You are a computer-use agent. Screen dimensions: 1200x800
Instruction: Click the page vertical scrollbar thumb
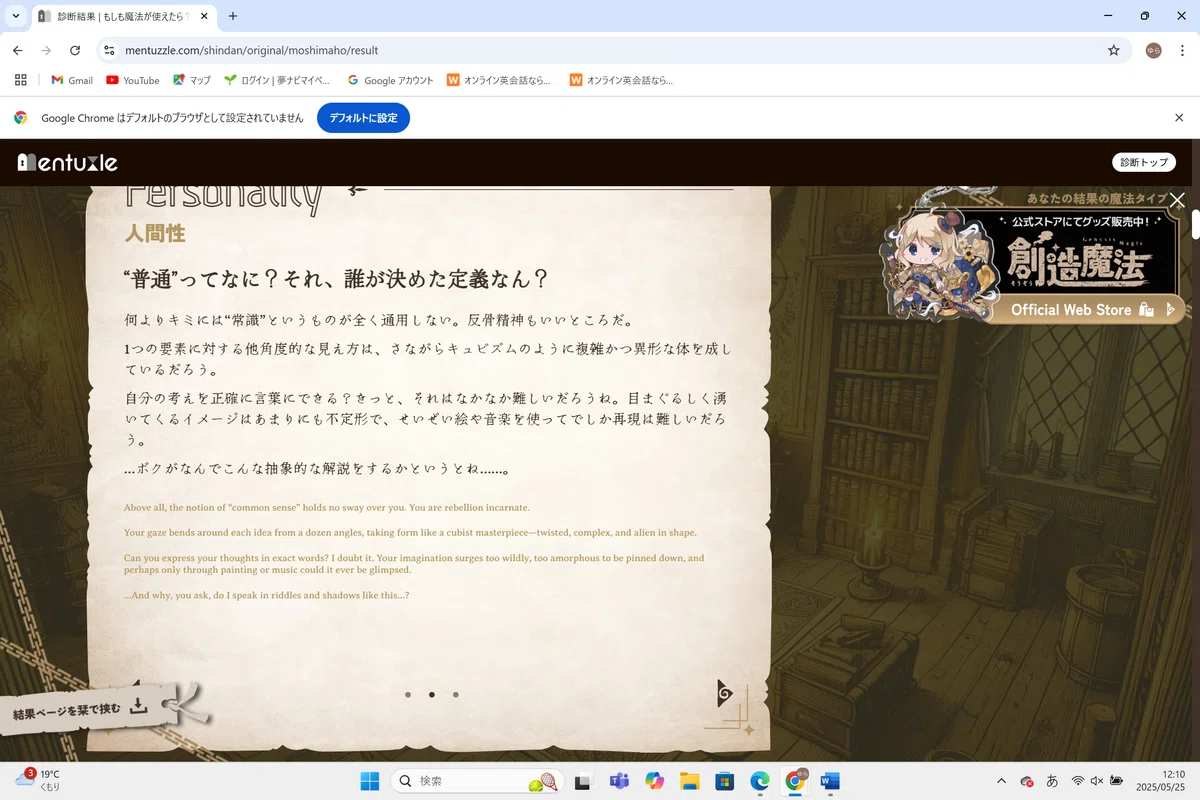pos(1195,223)
